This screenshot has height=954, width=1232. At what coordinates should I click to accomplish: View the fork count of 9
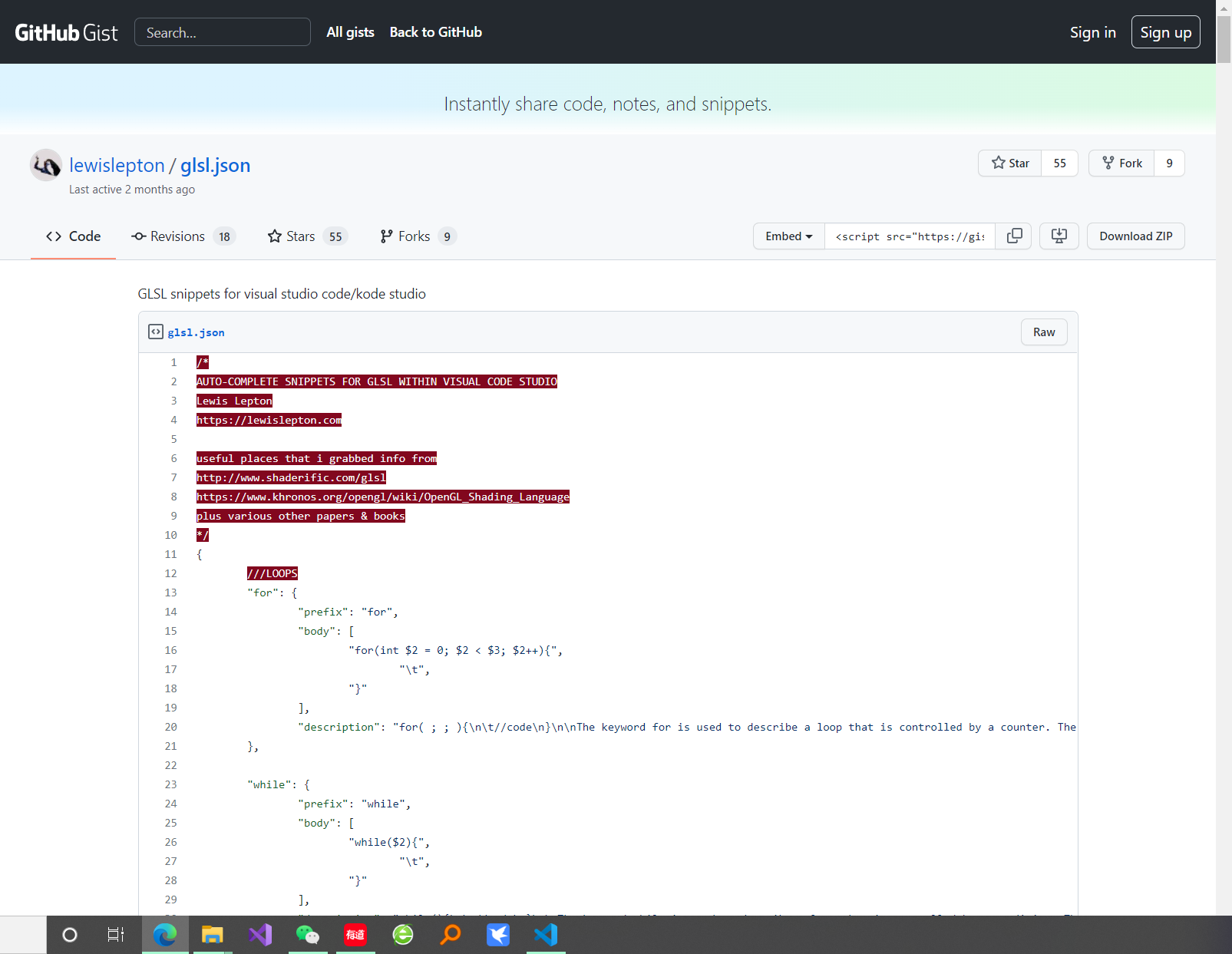click(1169, 163)
